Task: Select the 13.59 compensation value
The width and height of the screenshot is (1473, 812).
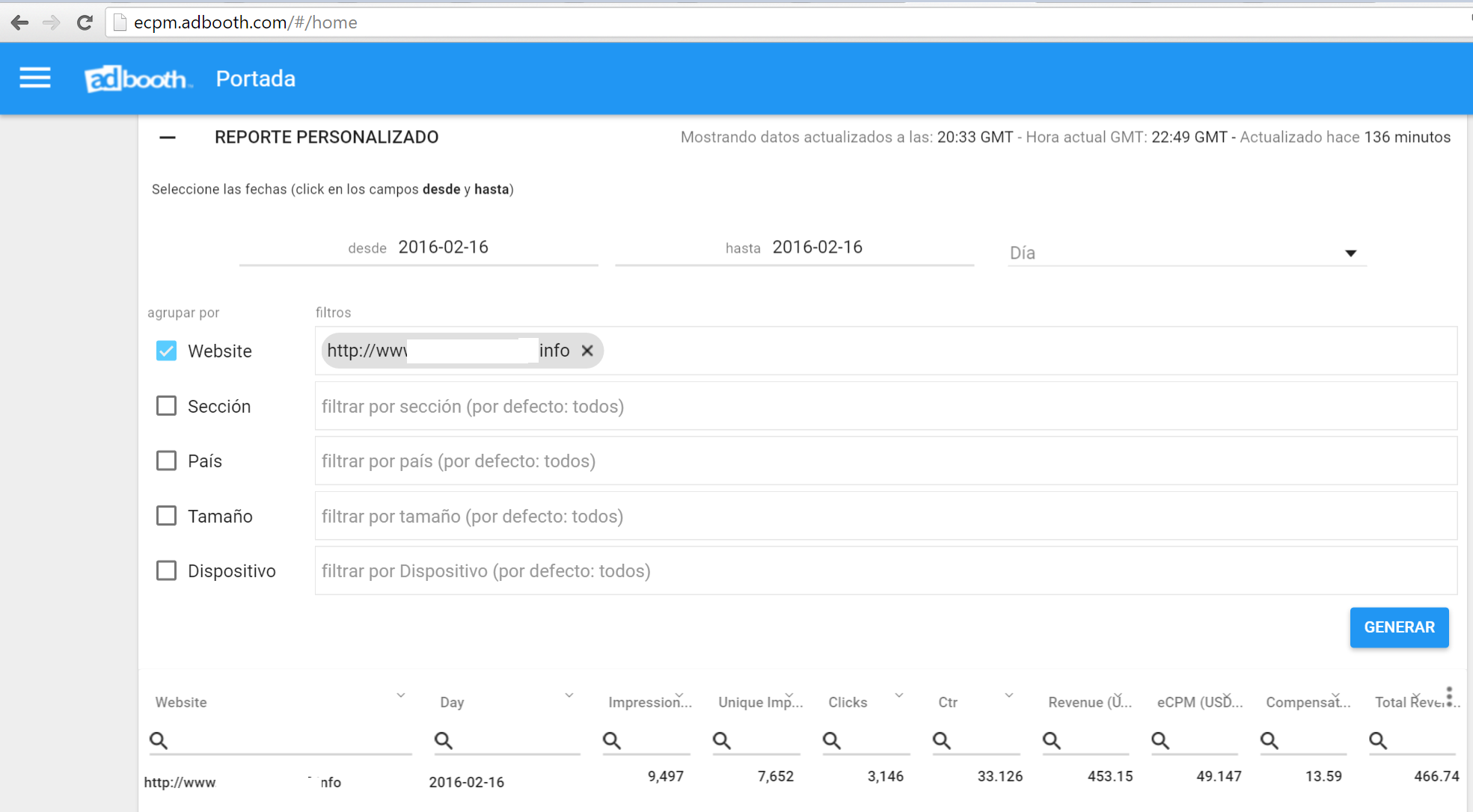Action: pos(1323,776)
